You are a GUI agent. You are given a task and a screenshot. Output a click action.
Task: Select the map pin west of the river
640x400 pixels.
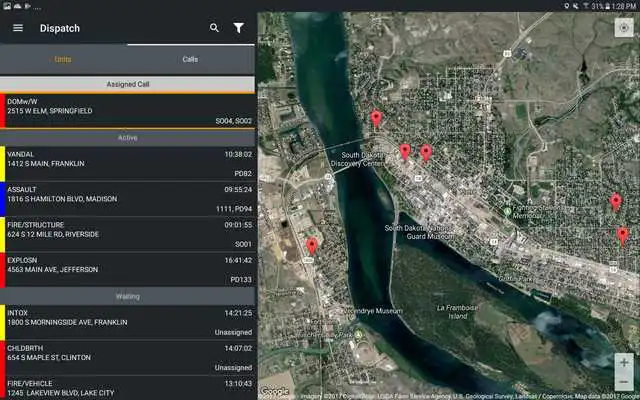pos(312,246)
